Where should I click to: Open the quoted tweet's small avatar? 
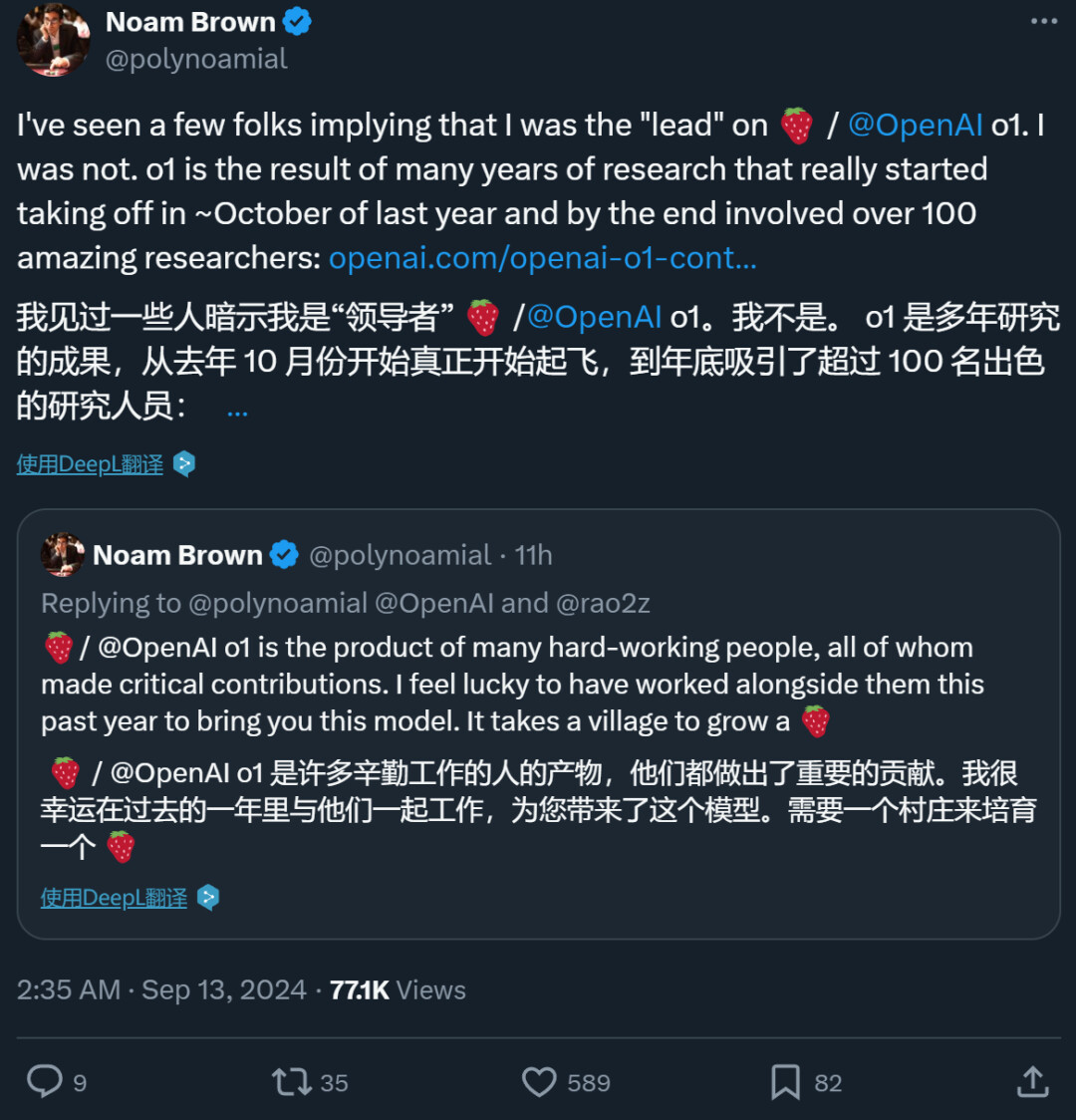63,555
